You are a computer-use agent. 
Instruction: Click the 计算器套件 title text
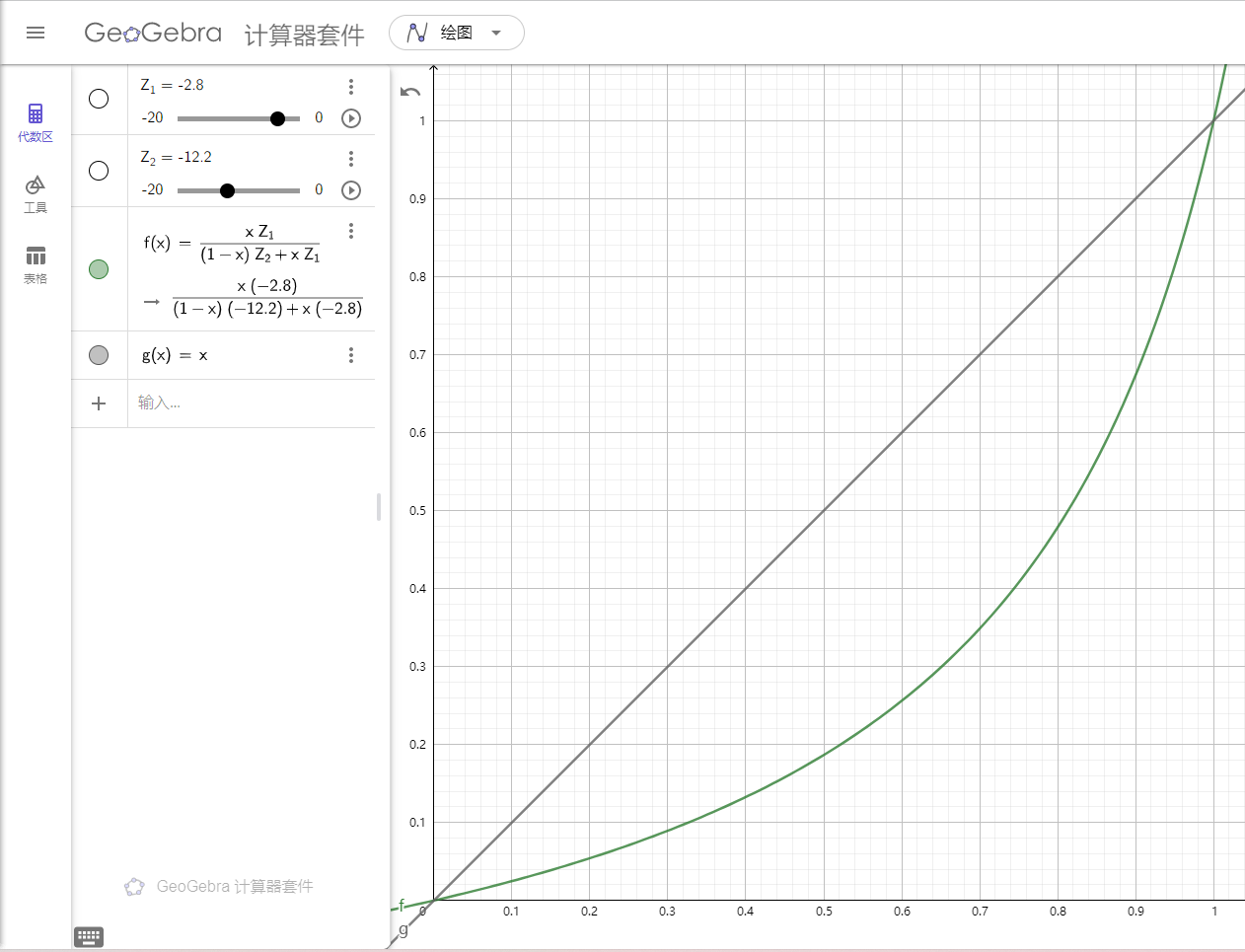(305, 36)
